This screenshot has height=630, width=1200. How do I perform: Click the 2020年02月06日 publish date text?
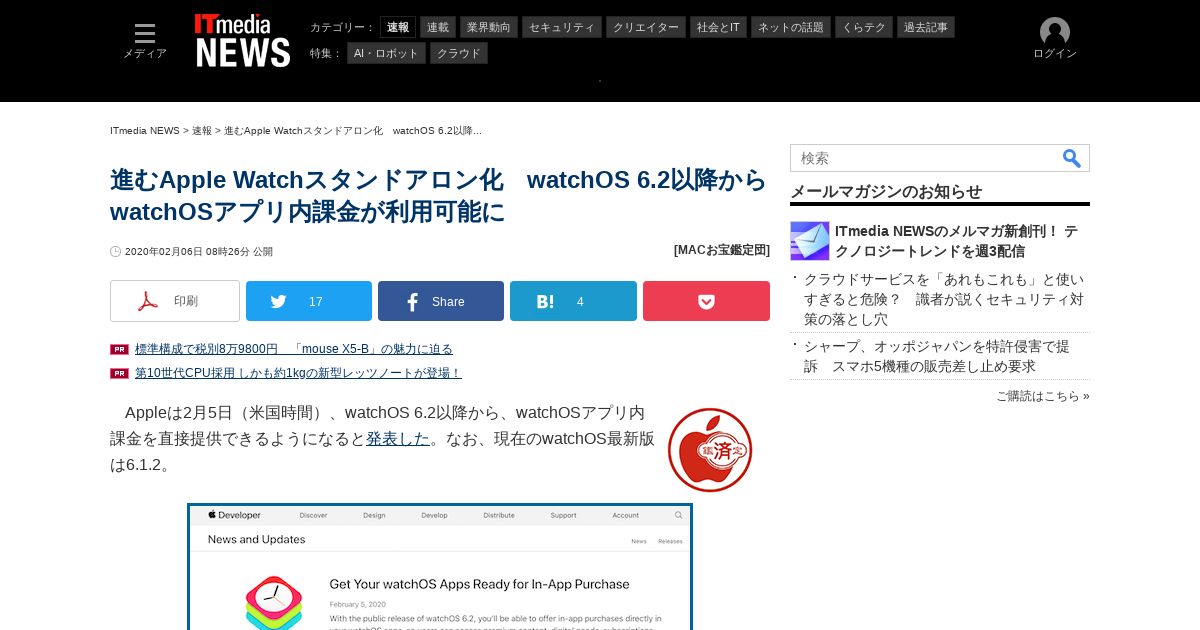[199, 252]
